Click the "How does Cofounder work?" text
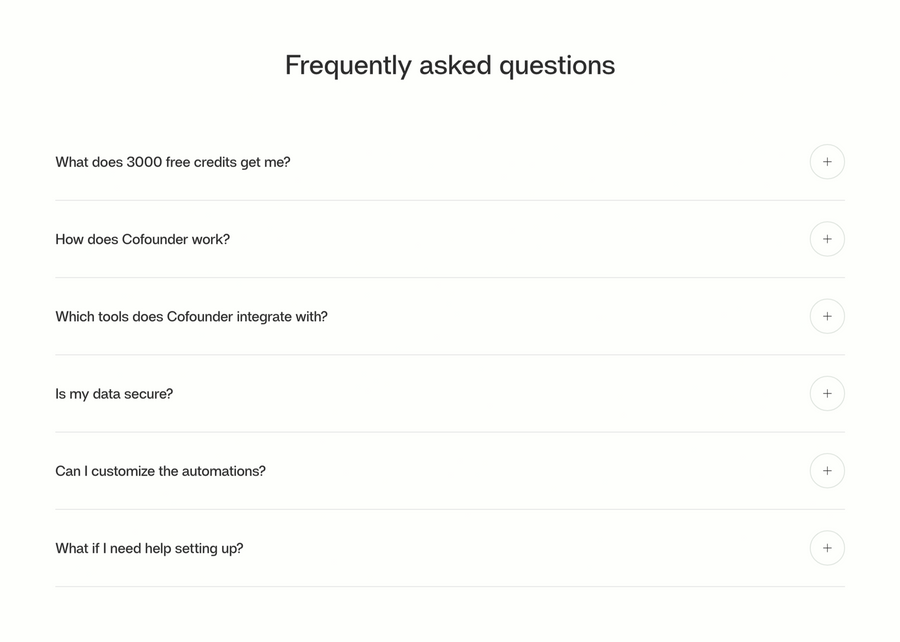Screen dimensions: 900x642 point(142,239)
